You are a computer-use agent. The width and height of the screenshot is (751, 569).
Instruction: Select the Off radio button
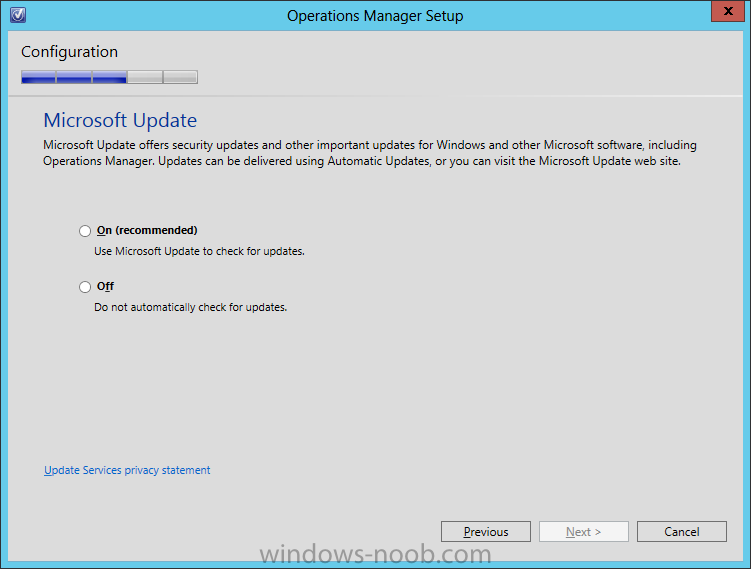point(85,287)
